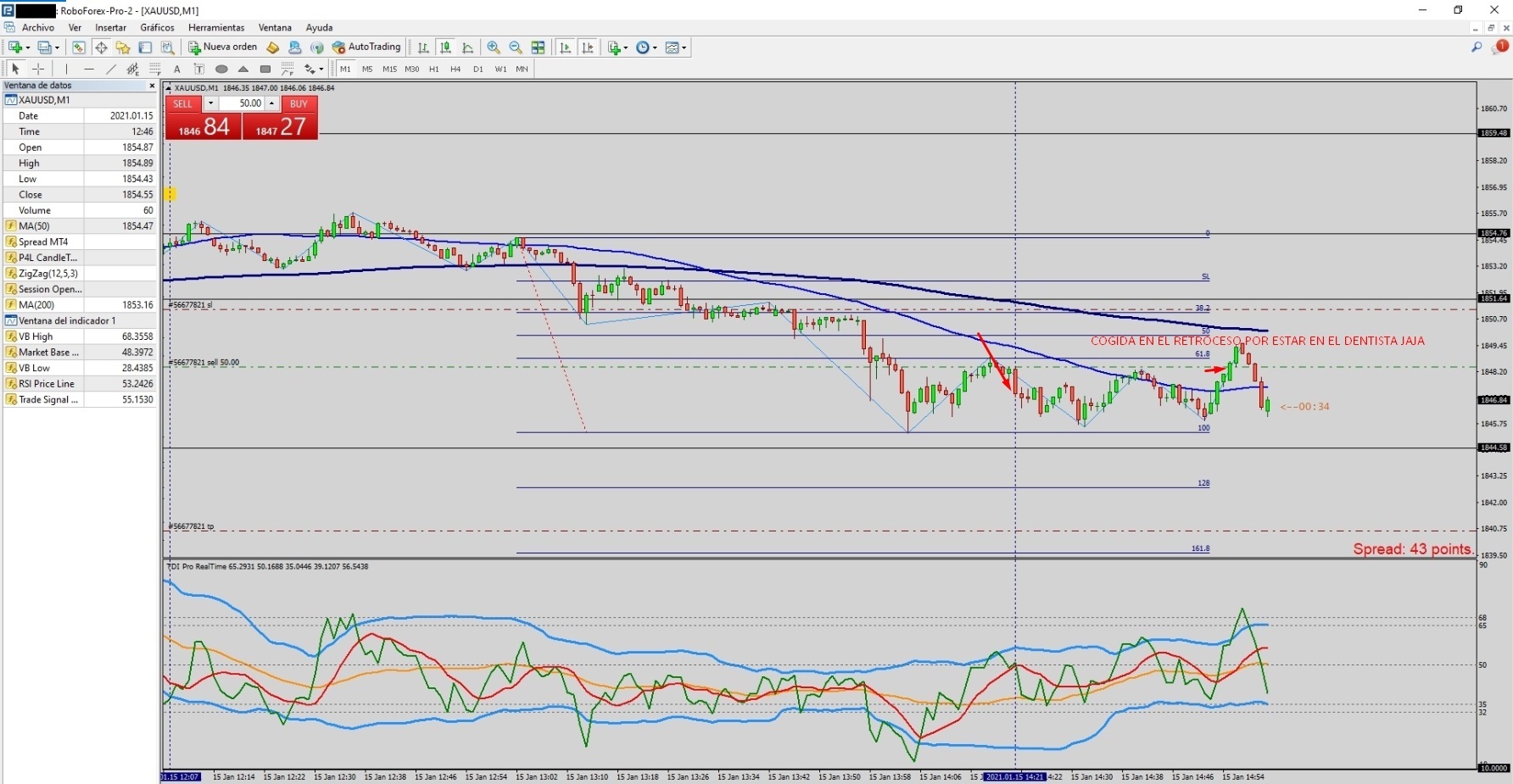Click the Zoom In magnifier icon
Screen dimensions: 1513x784
coord(493,47)
